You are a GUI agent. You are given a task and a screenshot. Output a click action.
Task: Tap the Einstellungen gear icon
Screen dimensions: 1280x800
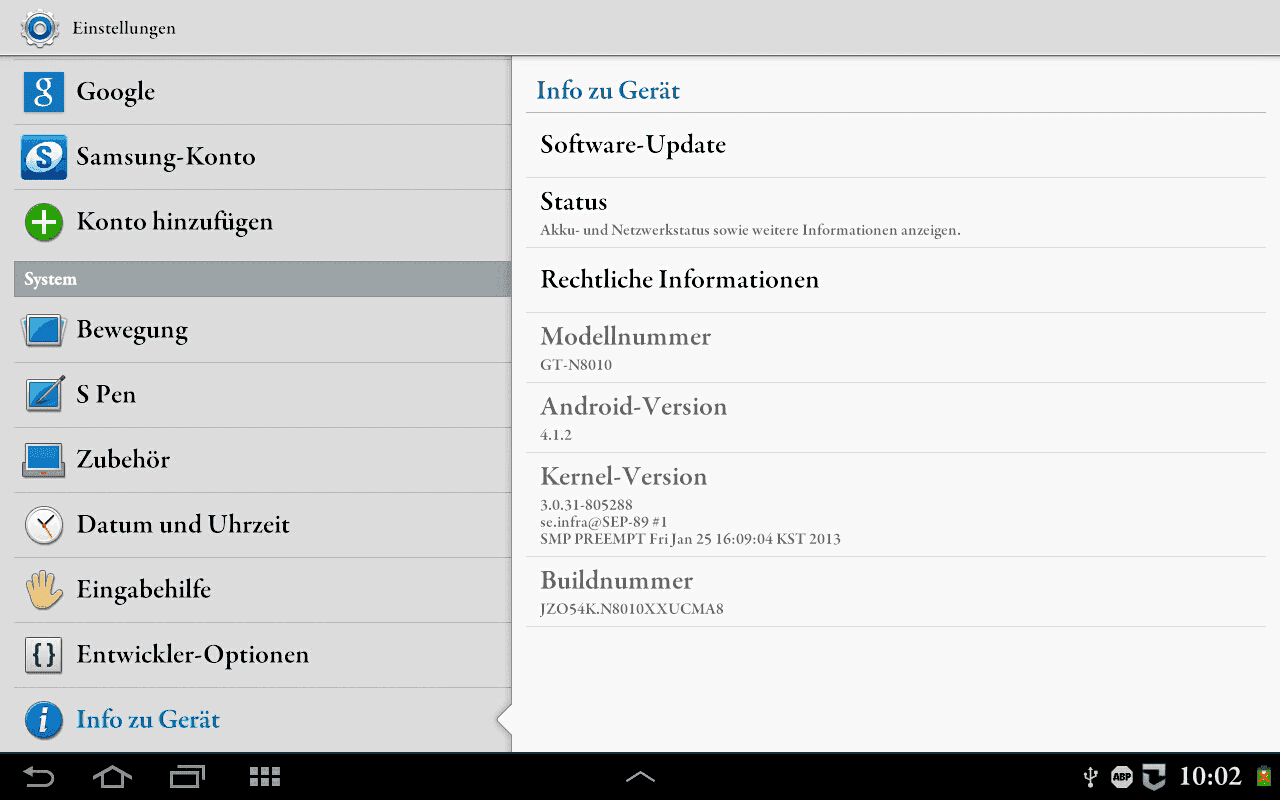39,28
